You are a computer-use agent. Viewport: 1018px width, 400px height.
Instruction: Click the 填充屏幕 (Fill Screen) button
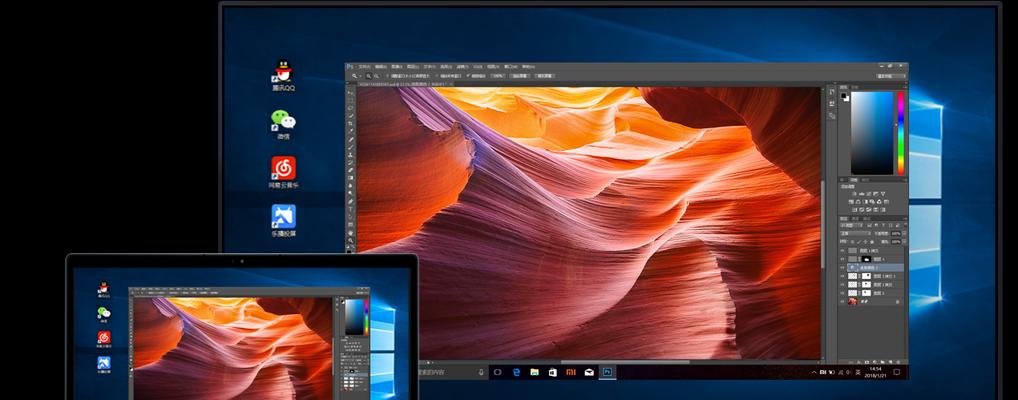click(545, 76)
